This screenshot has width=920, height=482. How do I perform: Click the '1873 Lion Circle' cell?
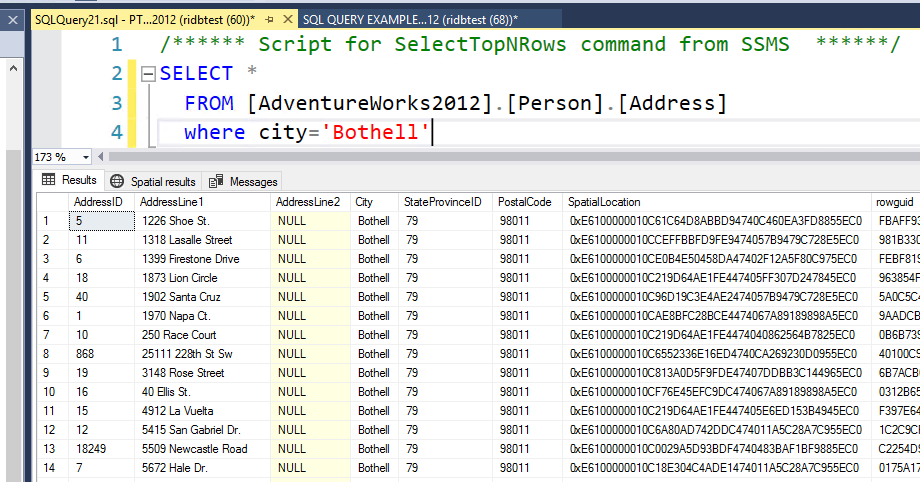(202, 278)
